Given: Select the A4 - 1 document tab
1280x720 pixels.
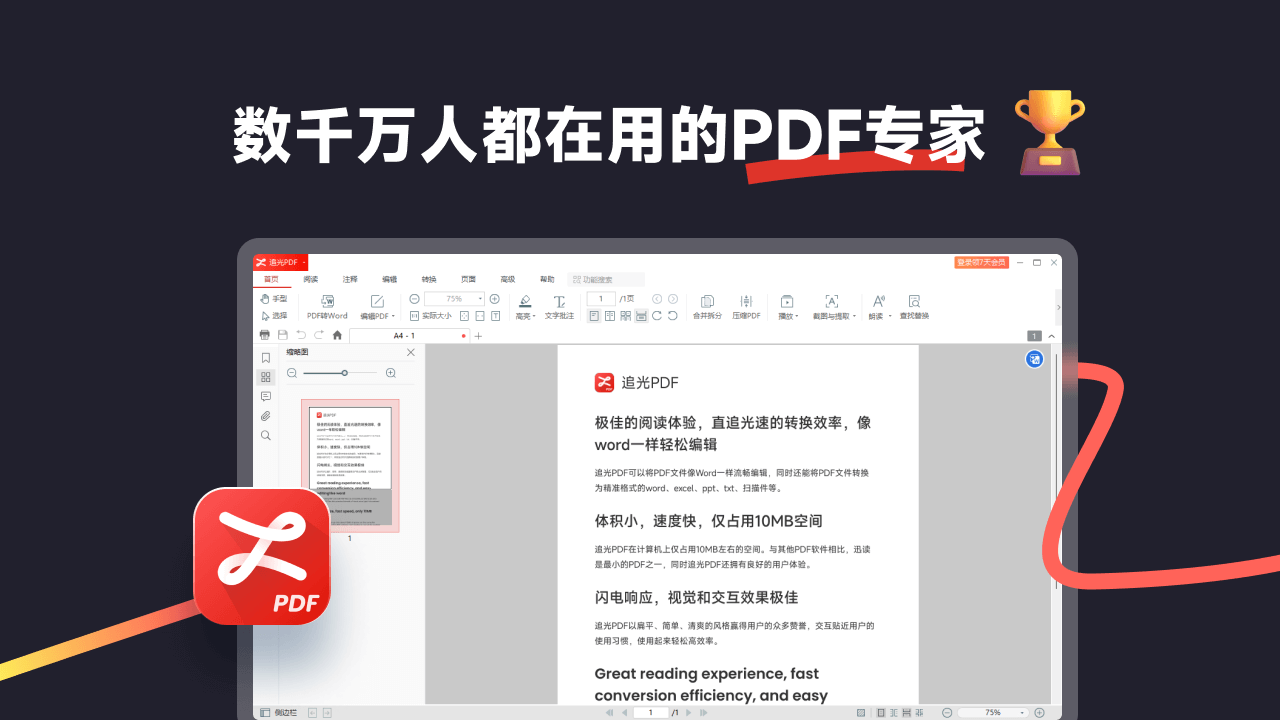Looking at the screenshot, I should pyautogui.click(x=410, y=336).
